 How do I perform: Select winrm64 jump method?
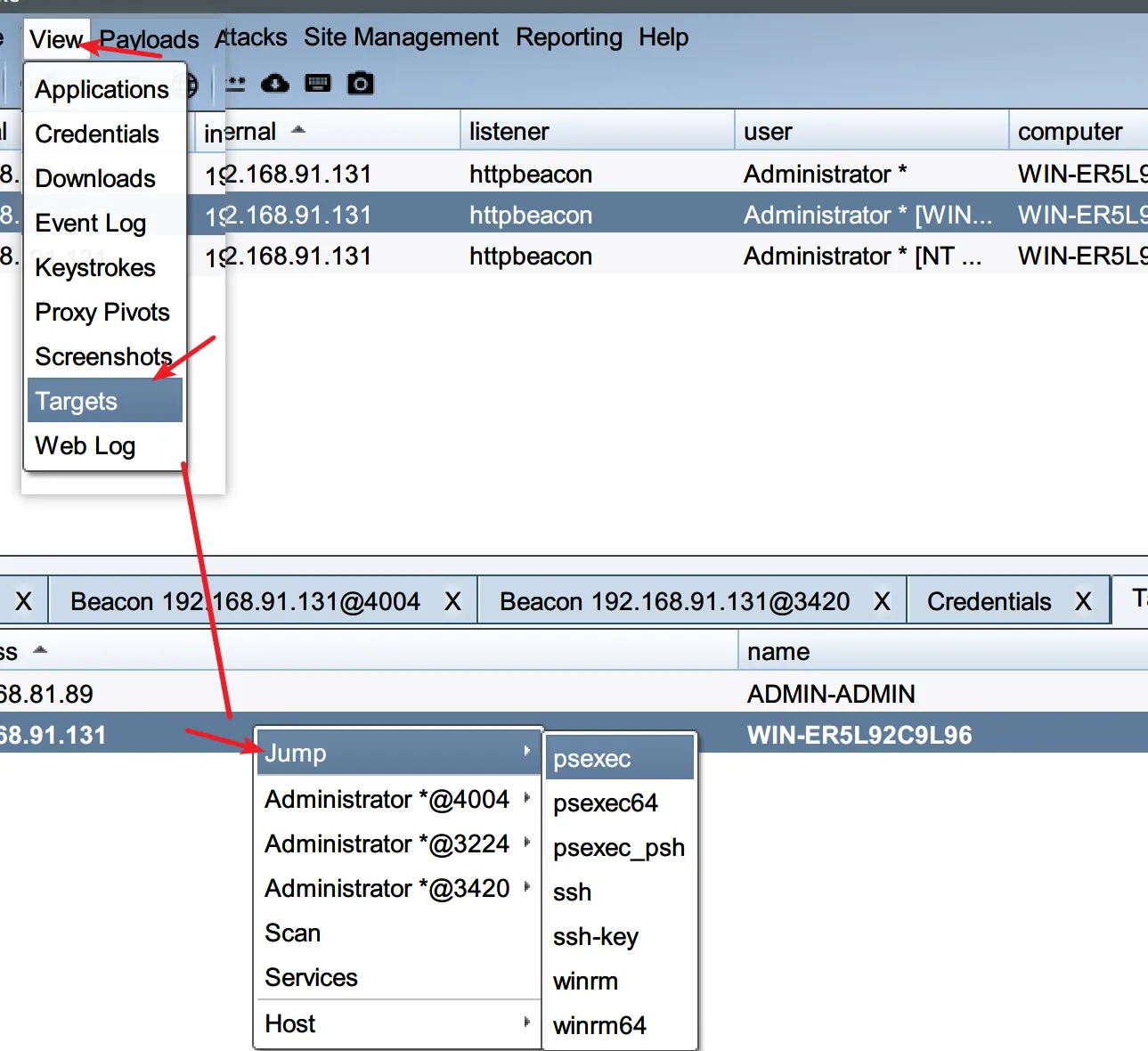click(x=620, y=1025)
